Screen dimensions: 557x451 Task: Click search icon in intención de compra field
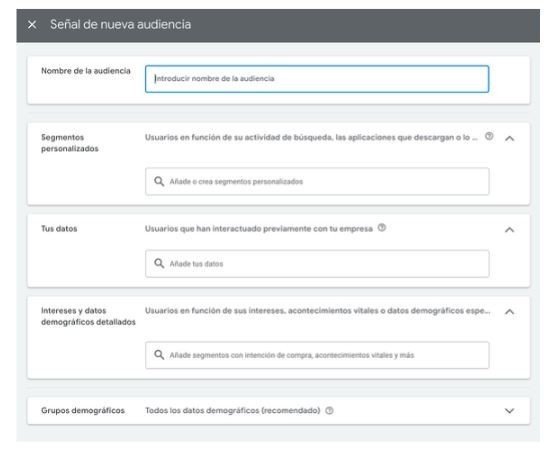click(159, 355)
